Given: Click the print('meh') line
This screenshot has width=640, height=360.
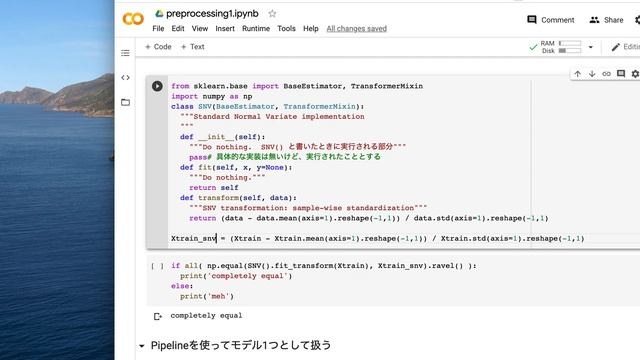Looking at the screenshot, I should (x=207, y=296).
